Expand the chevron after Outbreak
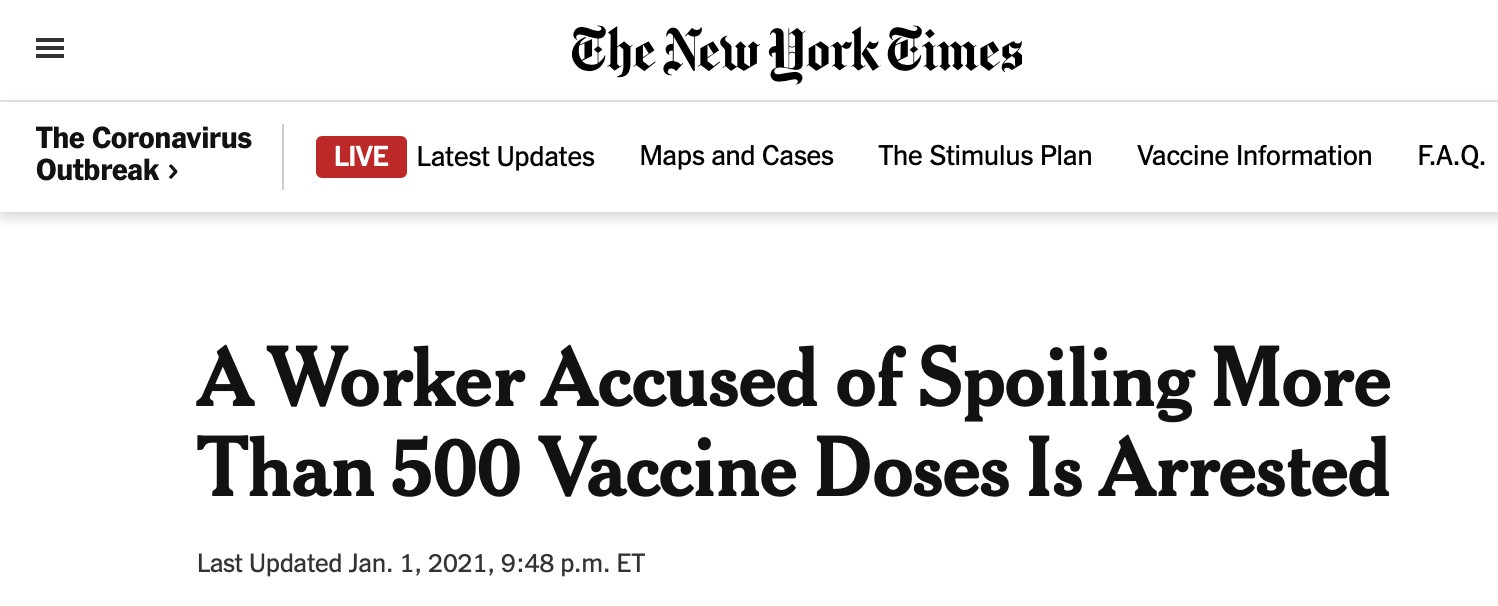Viewport: 1498px width, 606px height. [173, 172]
